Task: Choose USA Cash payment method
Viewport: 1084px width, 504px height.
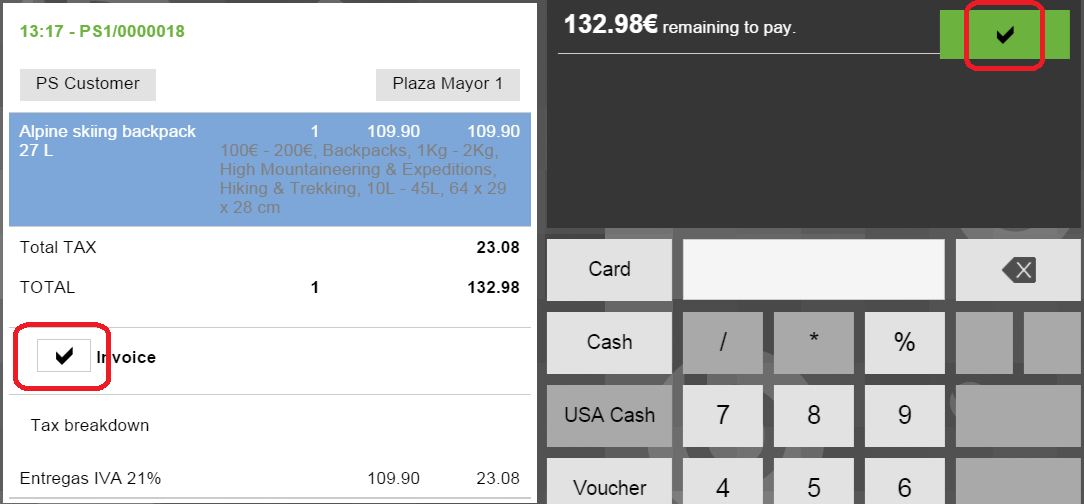Action: pyautogui.click(x=609, y=415)
